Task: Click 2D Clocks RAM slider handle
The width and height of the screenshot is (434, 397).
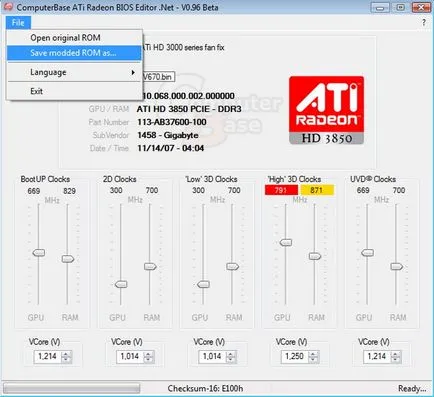Action: pyautogui.click(x=150, y=266)
